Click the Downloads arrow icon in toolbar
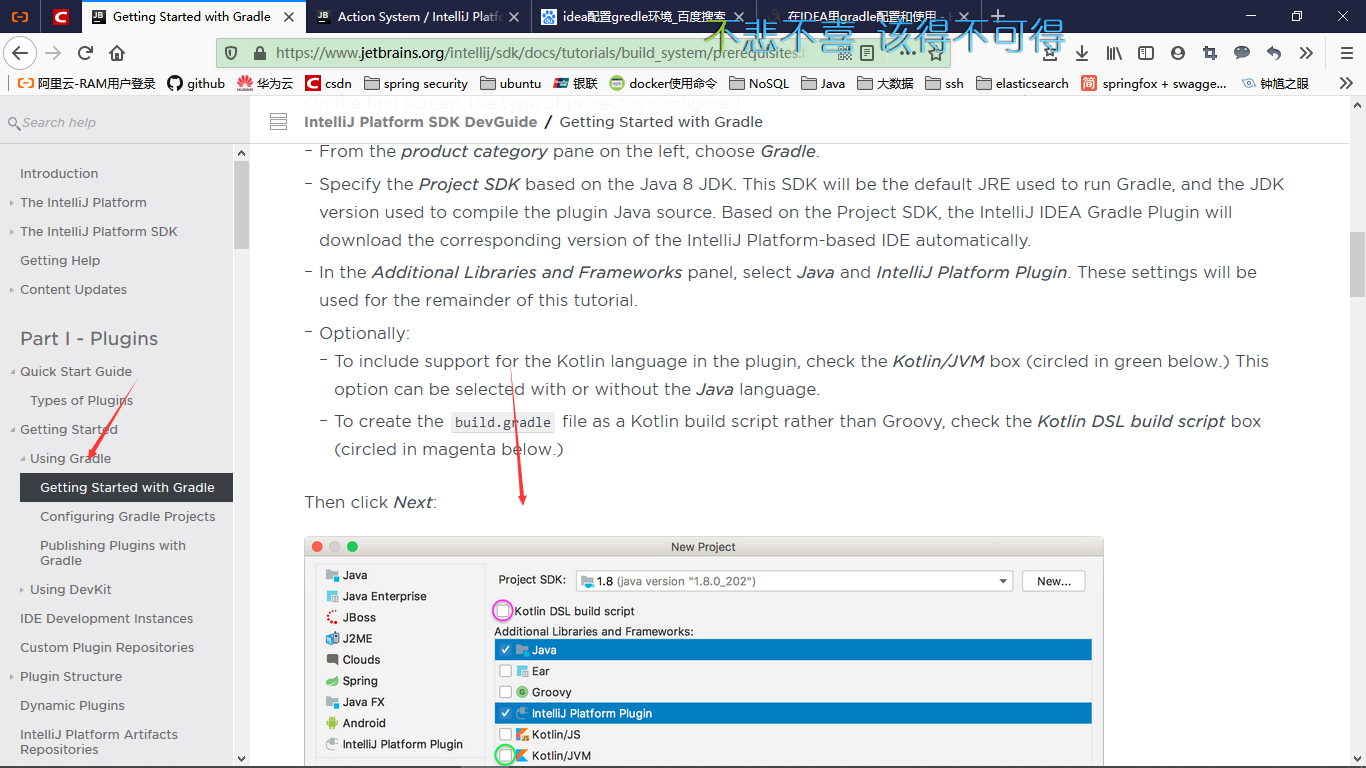The height and width of the screenshot is (768, 1366). point(1082,54)
